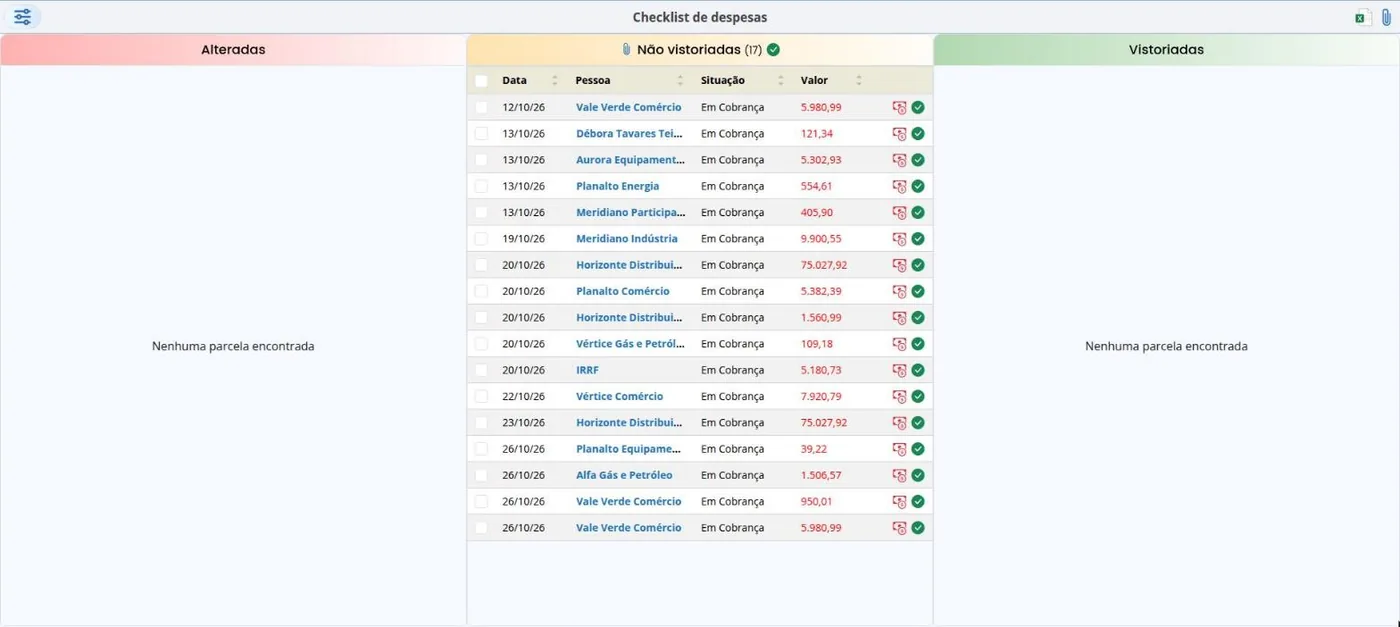Open the filter settings icon beside the title

click(22, 17)
